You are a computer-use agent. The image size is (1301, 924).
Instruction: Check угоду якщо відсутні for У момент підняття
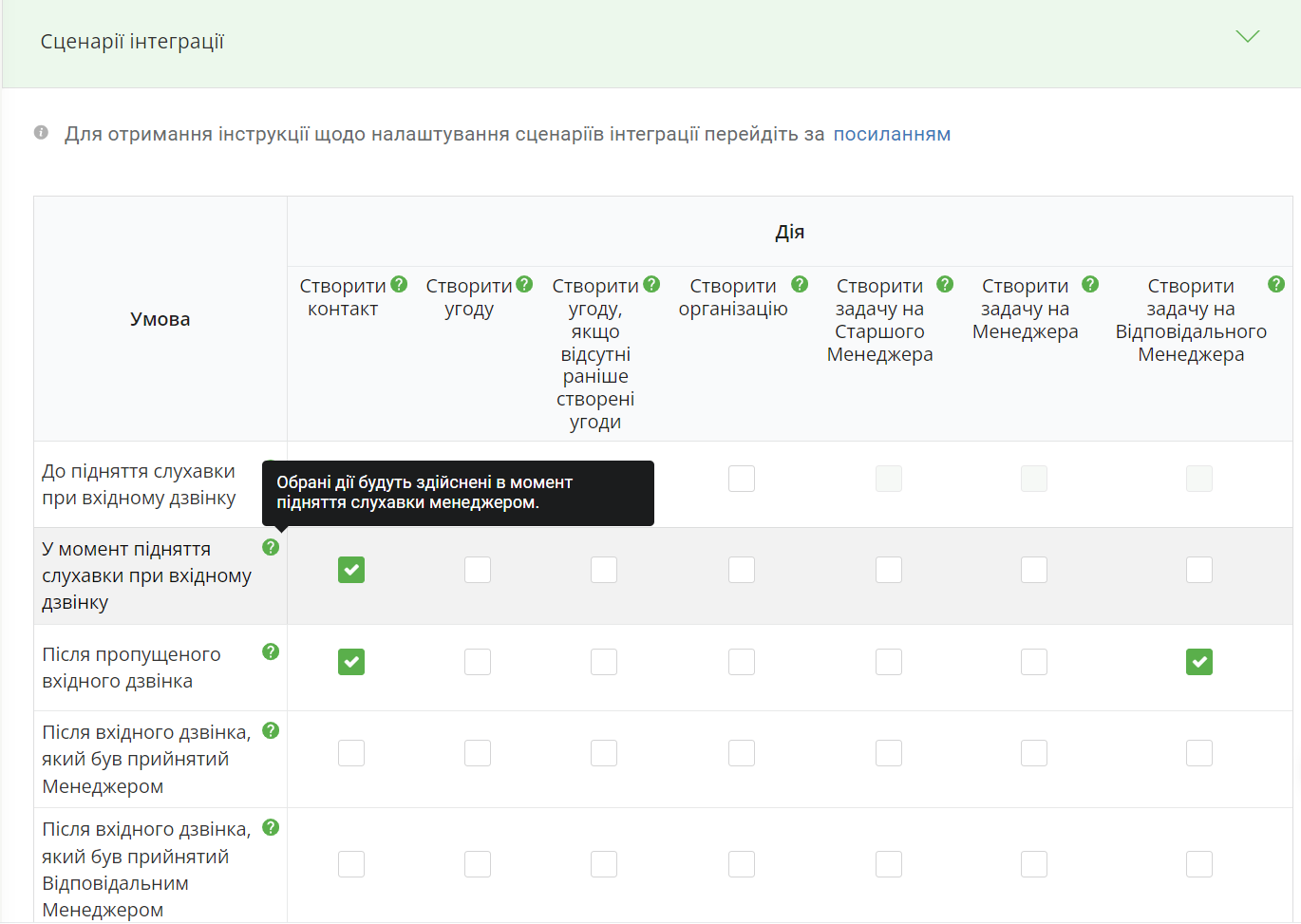[x=604, y=570]
